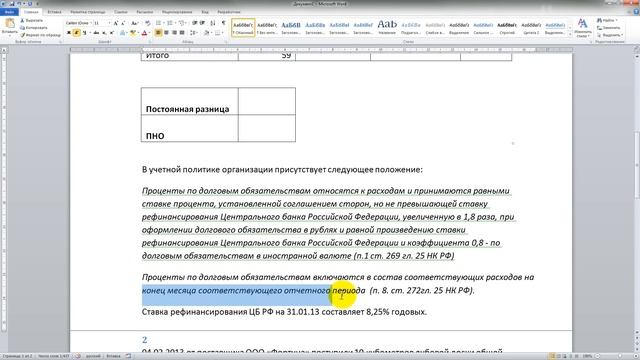Image resolution: width=640 pixels, height=360 pixels.
Task: Open the multilevel list button
Action: tap(182, 23)
